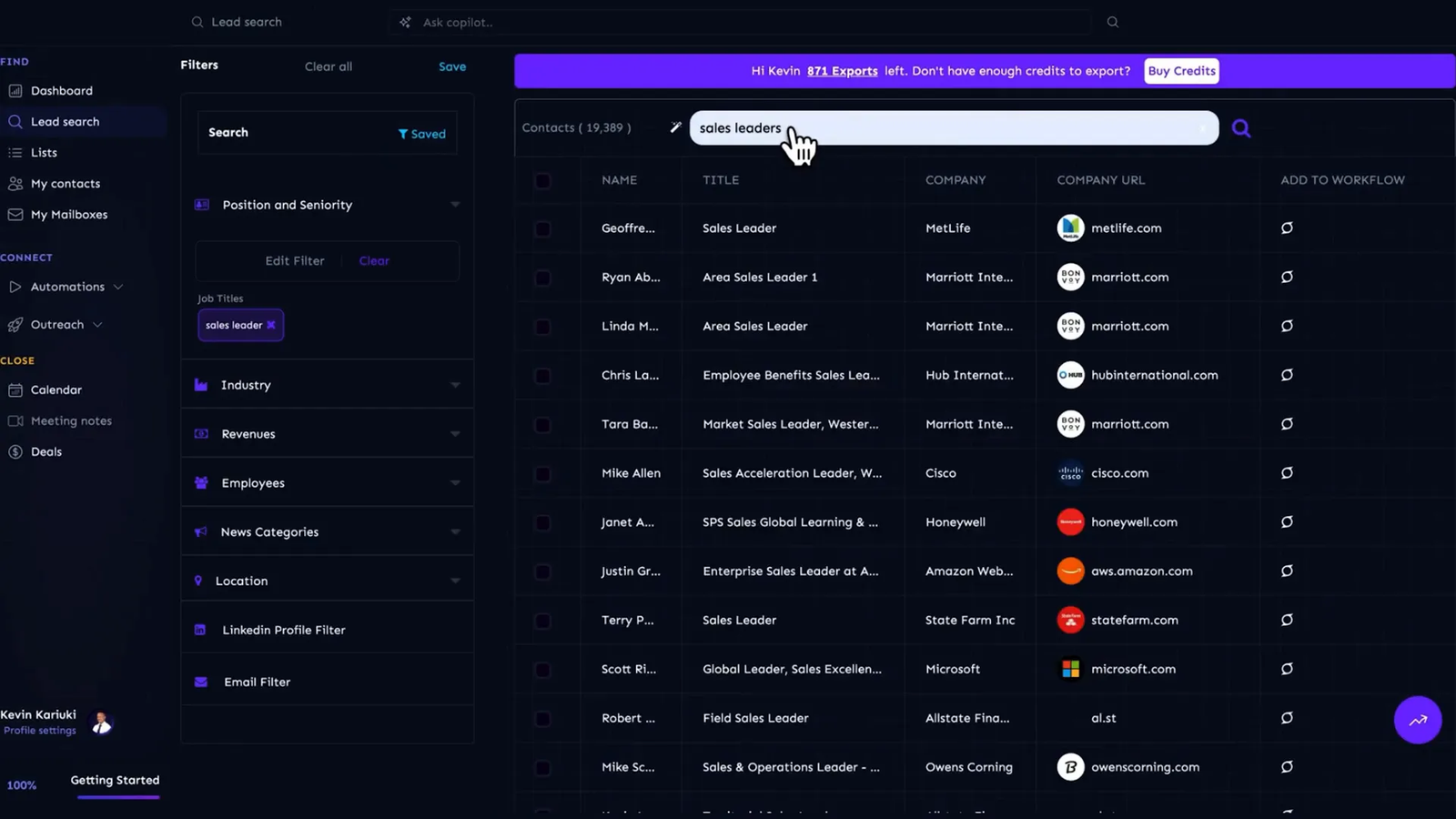Click the top bar search magnifier icon
The width and height of the screenshot is (1456, 819).
(1112, 22)
